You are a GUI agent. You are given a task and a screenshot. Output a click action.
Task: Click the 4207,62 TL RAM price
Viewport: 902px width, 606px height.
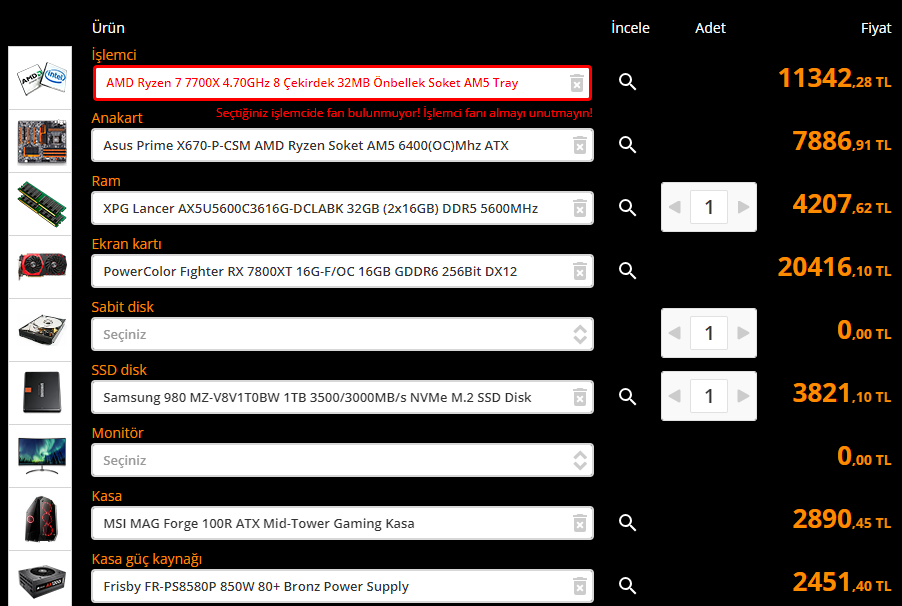[842, 204]
